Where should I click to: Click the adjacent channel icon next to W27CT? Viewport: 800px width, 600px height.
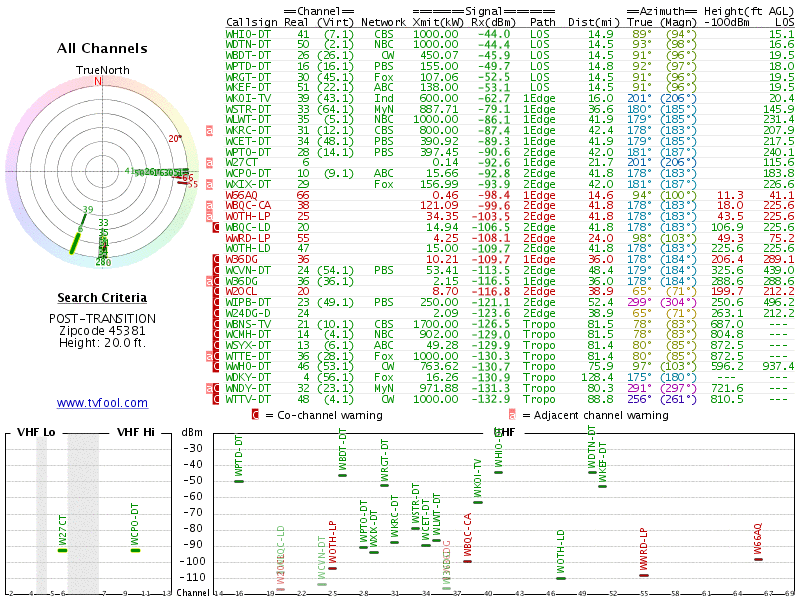[209, 163]
